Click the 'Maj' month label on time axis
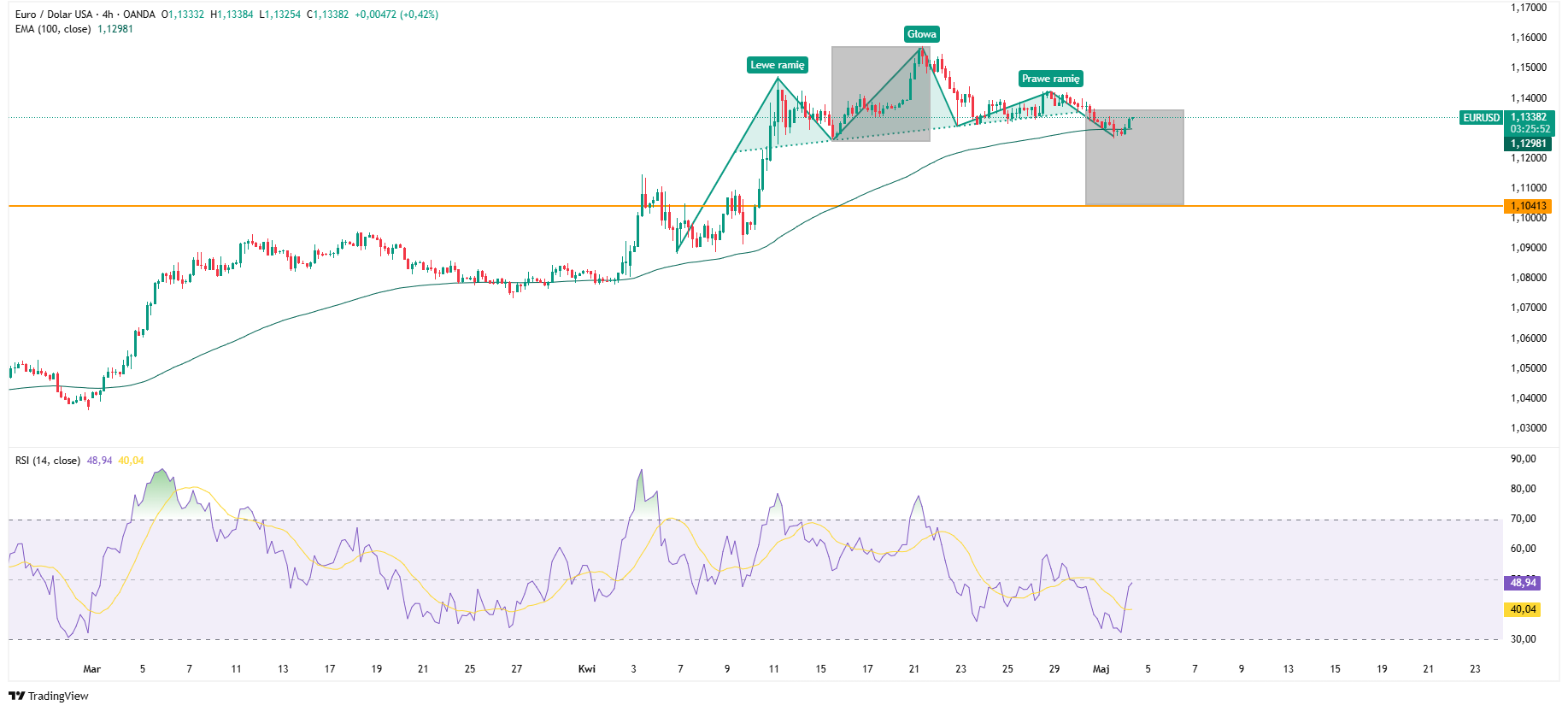Viewport: 1568px width, 711px height. (1101, 669)
